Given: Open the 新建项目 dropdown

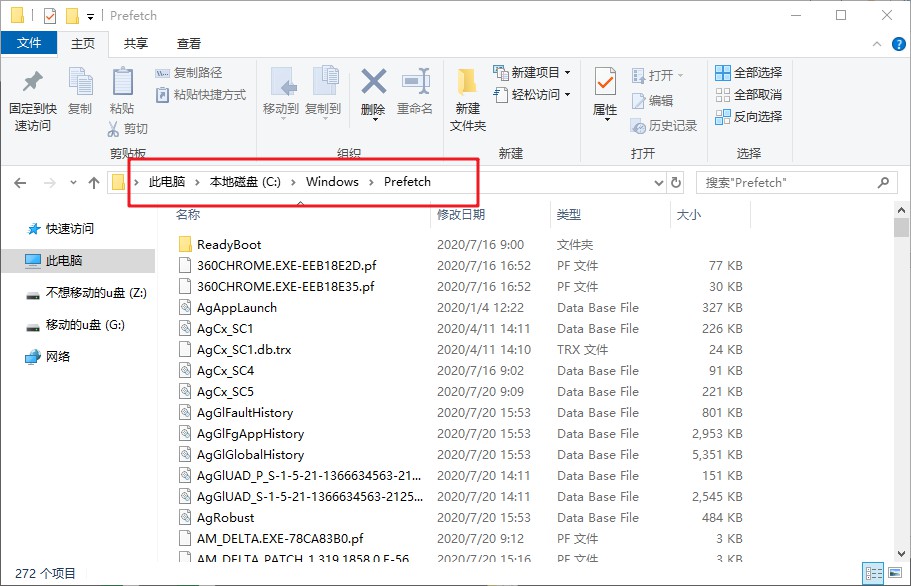Looking at the screenshot, I should 532,73.
